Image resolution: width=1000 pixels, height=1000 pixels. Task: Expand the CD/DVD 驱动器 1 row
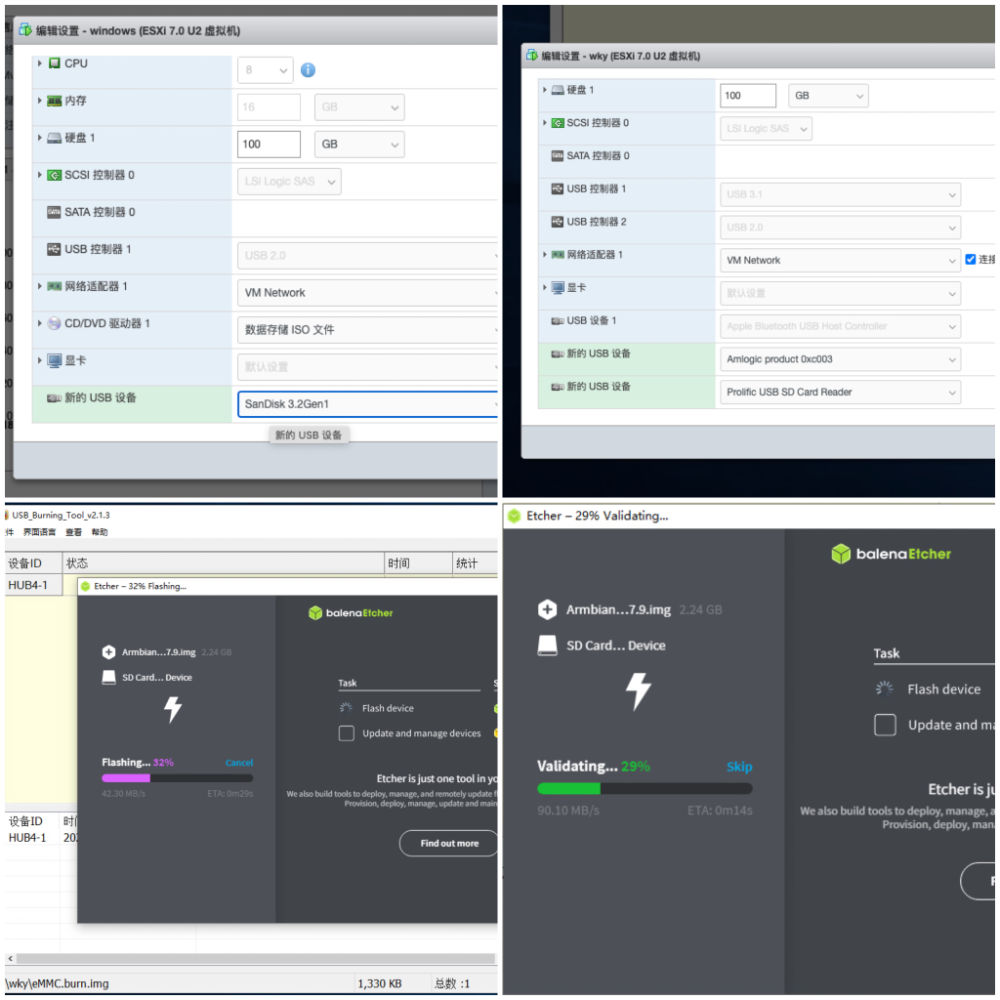pyautogui.click(x=40, y=323)
